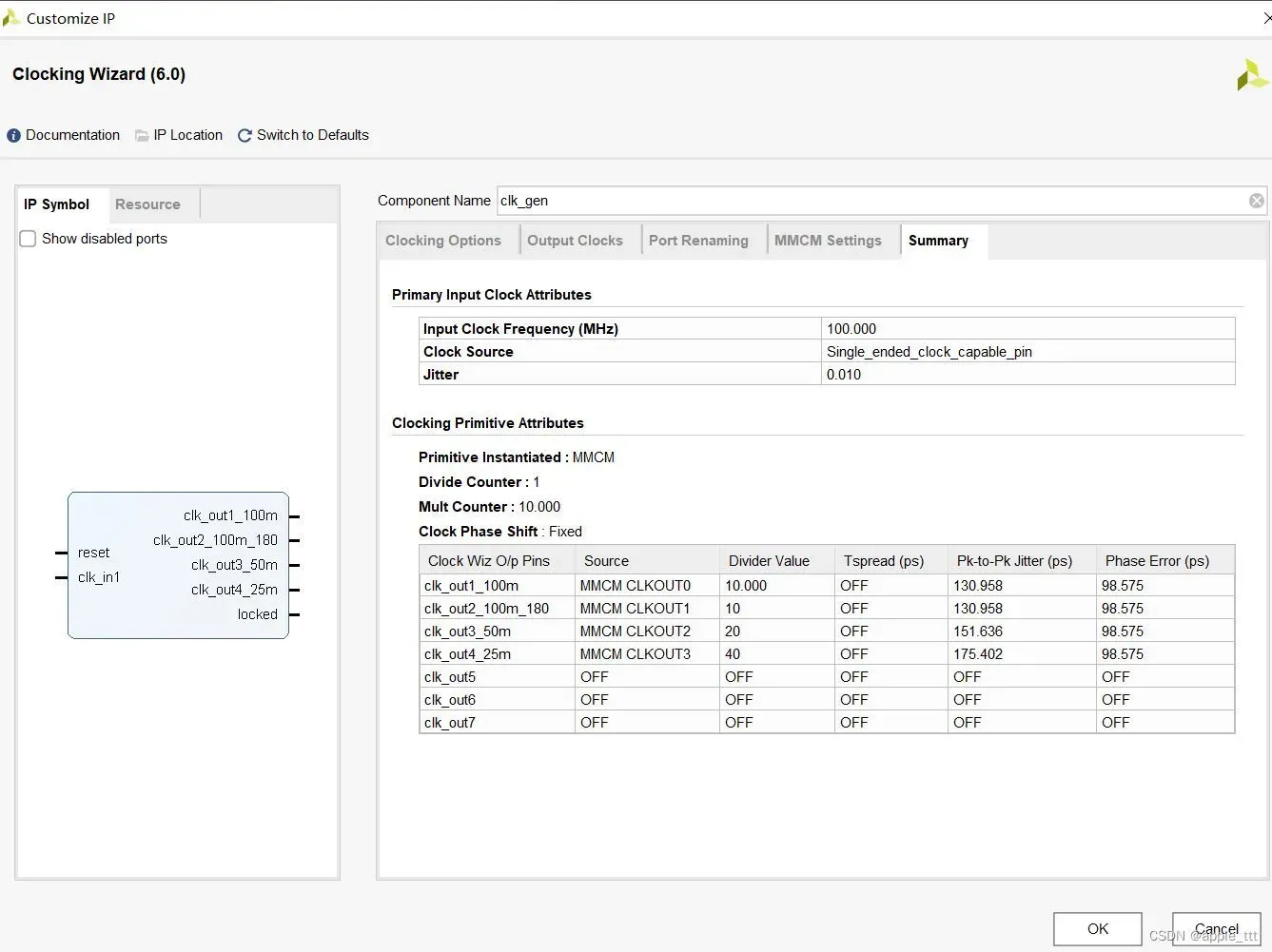The height and width of the screenshot is (952, 1272).
Task: Enable Show disabled ports checkbox
Action: 29,239
